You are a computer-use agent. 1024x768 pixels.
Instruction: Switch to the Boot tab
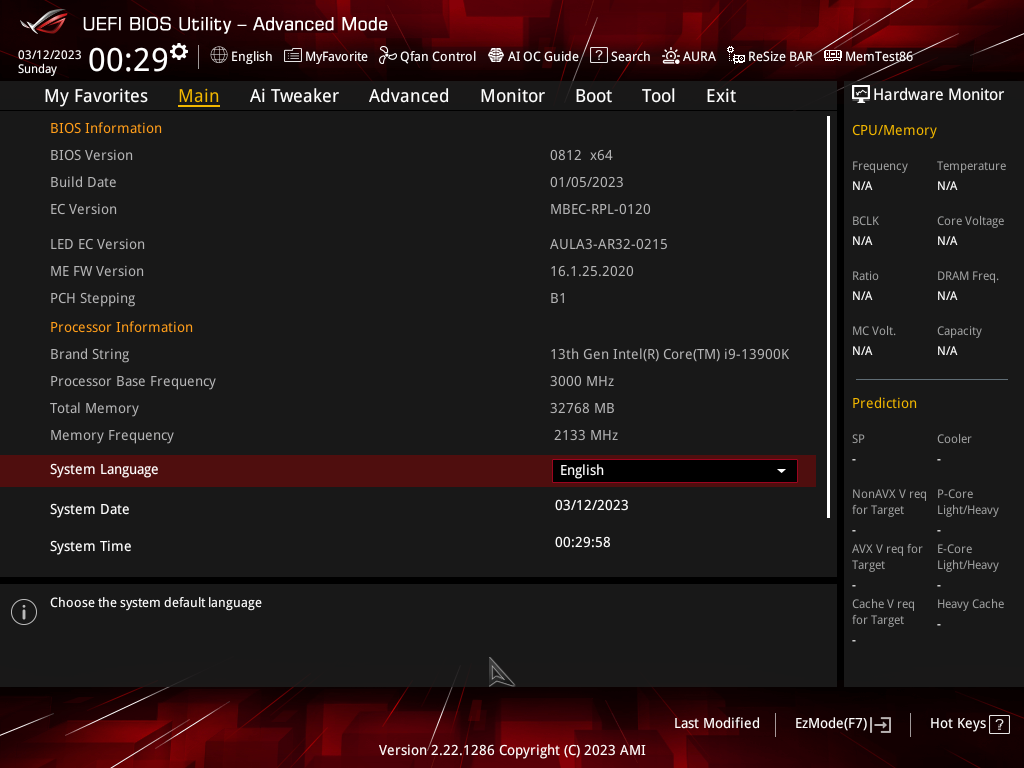[x=594, y=96]
